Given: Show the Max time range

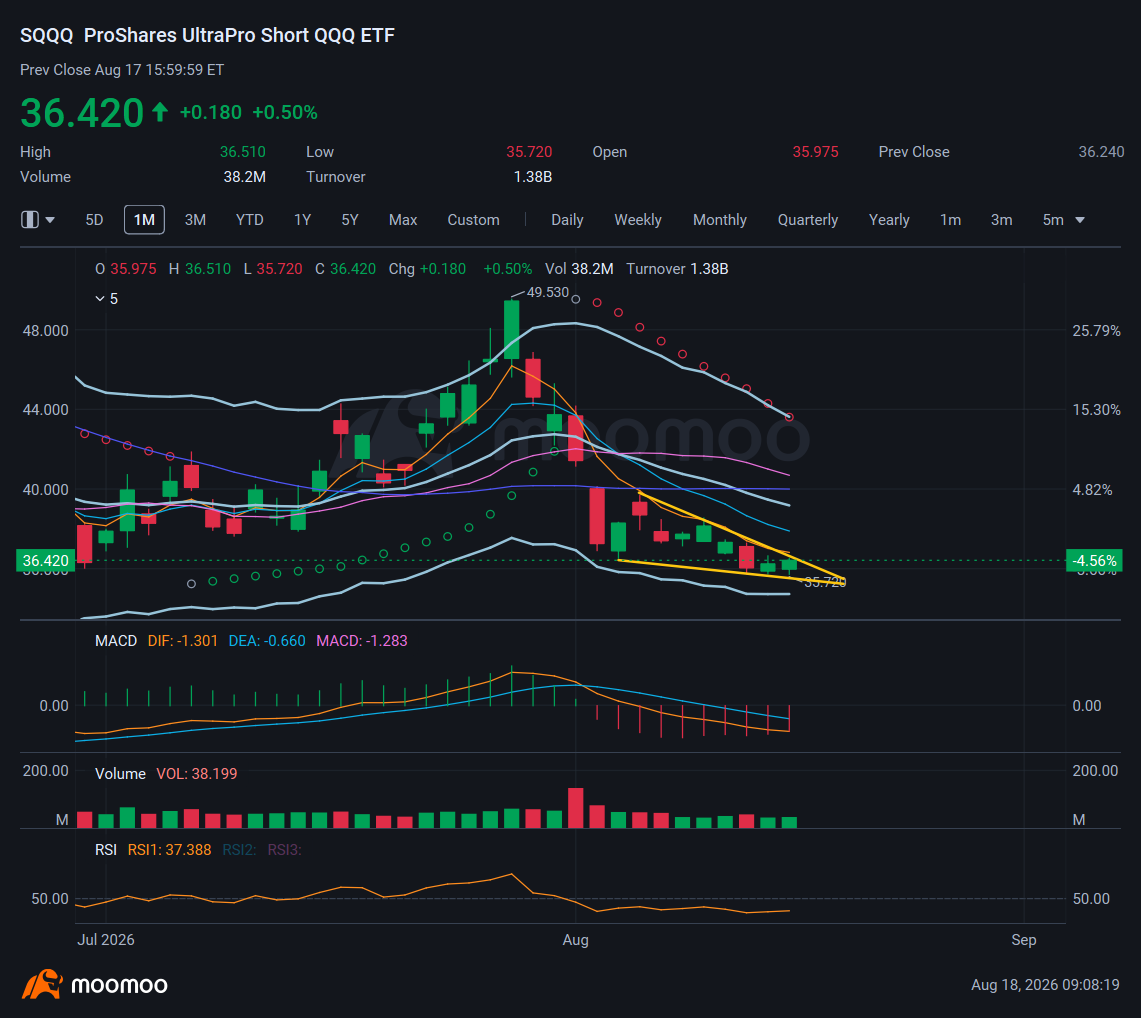Looking at the screenshot, I should click(403, 220).
